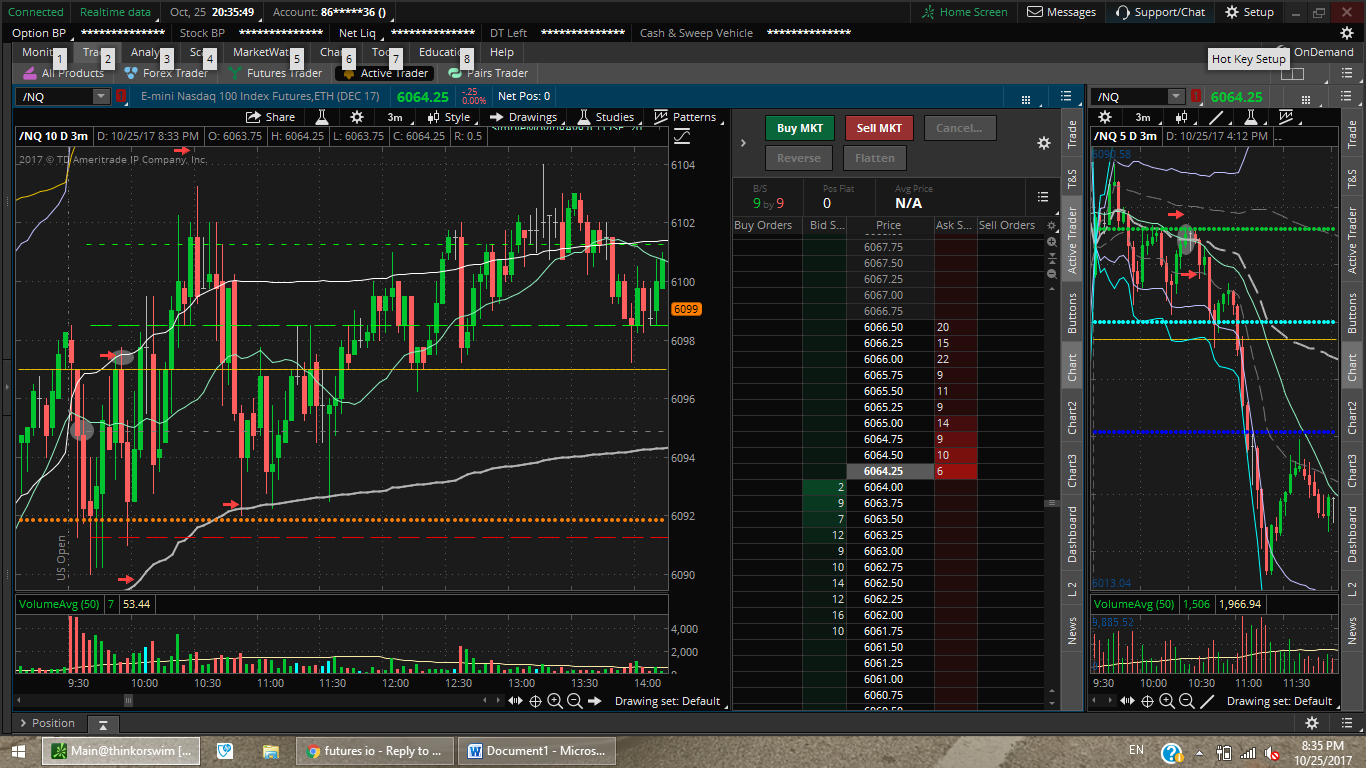This screenshot has width=1366, height=768.
Task: Click the small gear beside Sell Orders header
Action: tap(1051, 226)
